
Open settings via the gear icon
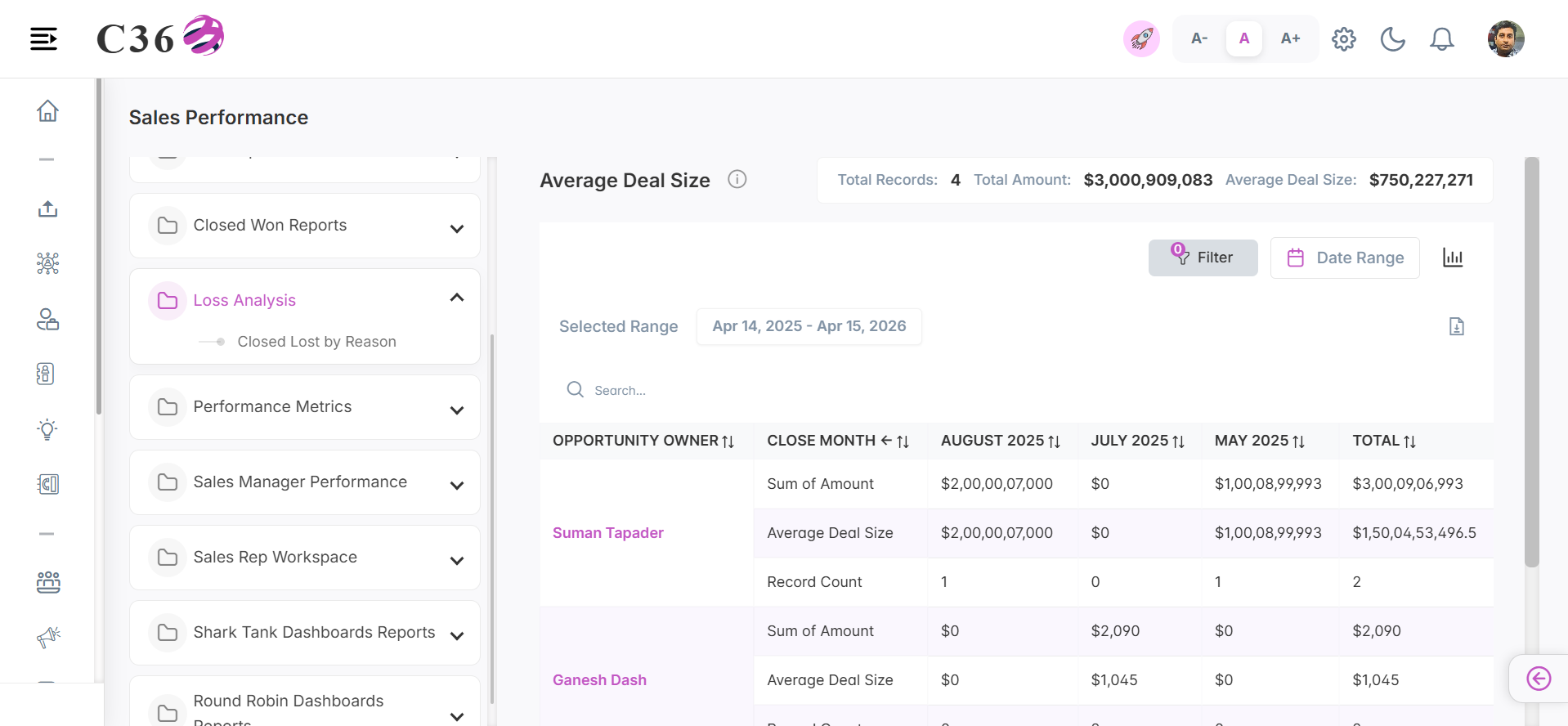[x=1343, y=38]
